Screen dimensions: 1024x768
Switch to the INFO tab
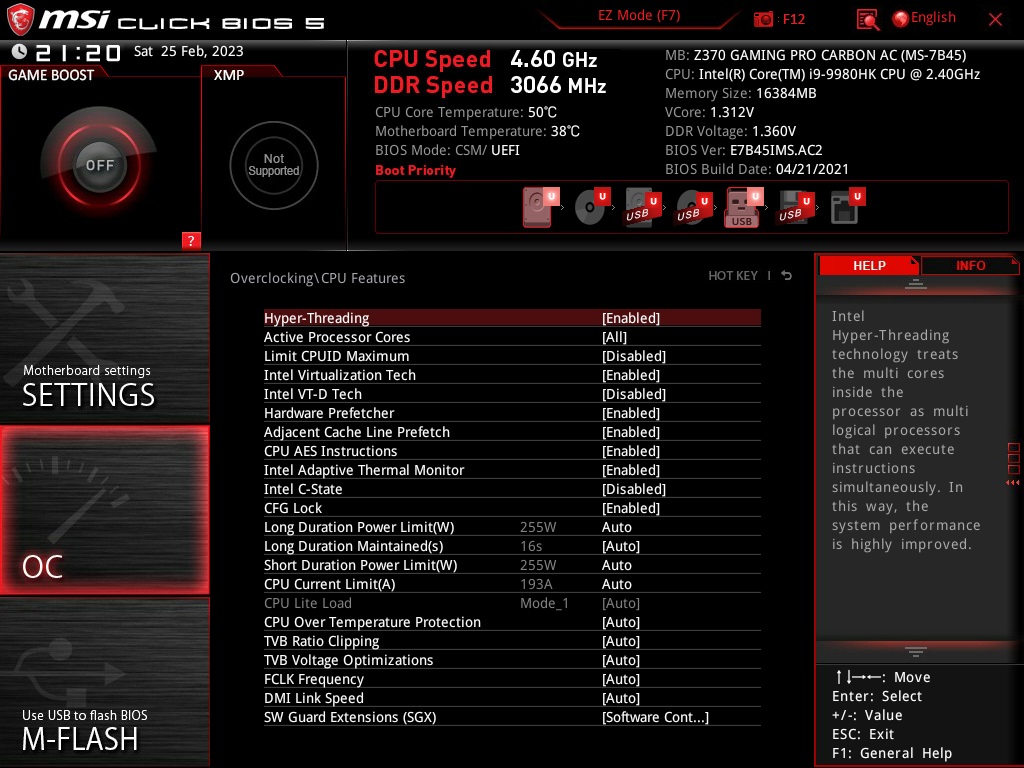(x=970, y=265)
